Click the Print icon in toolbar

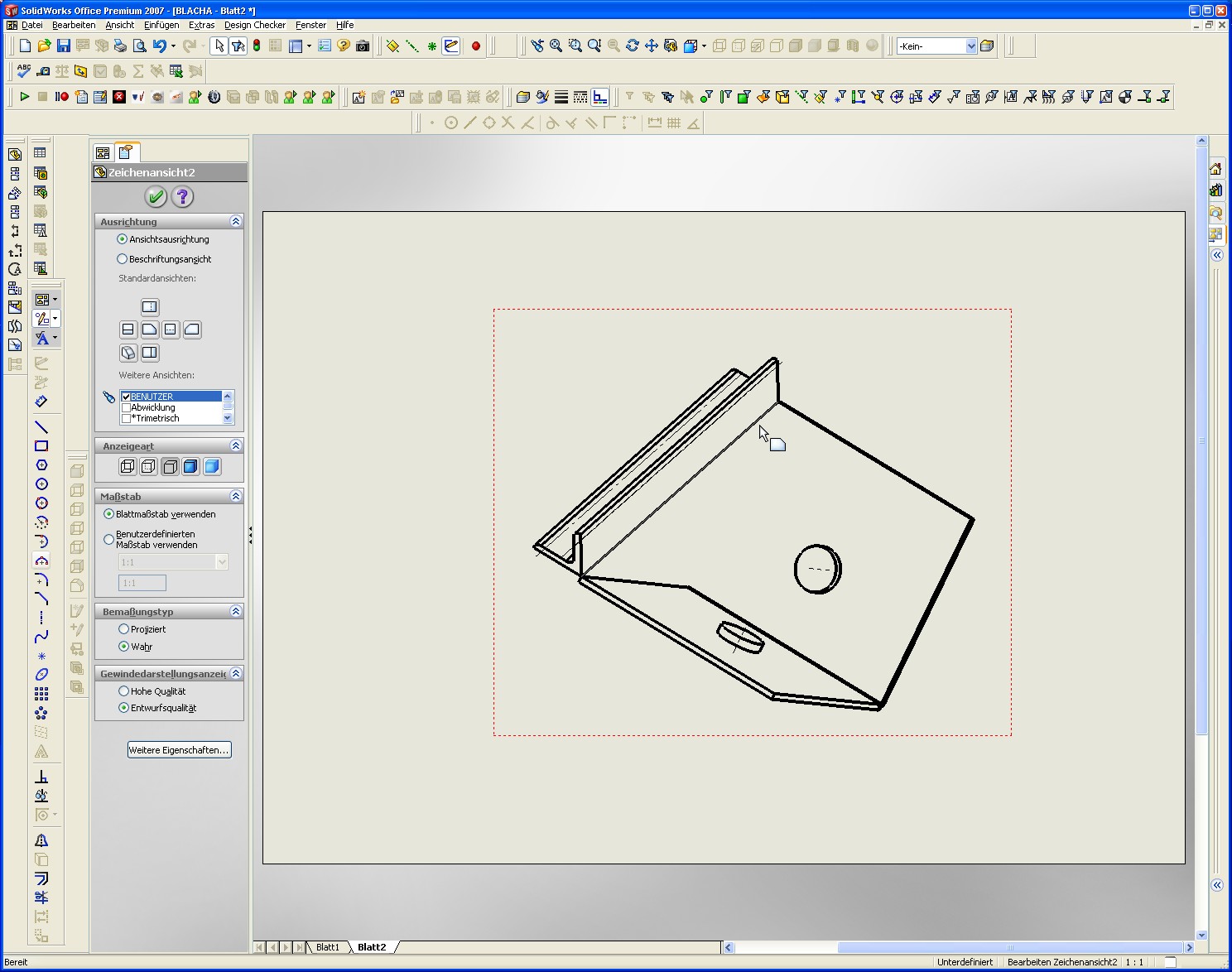click(x=120, y=46)
